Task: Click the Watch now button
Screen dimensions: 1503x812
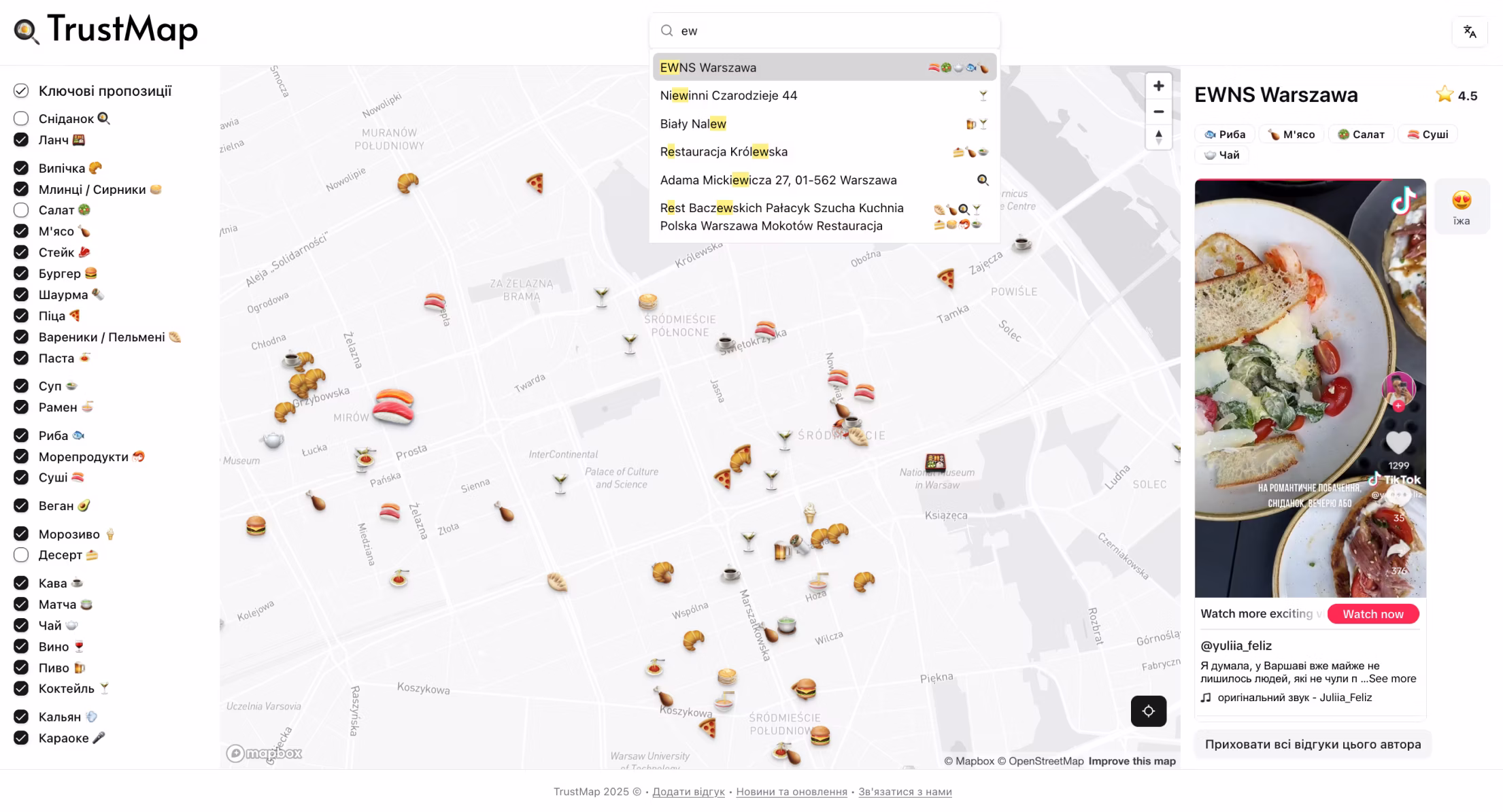Action: pyautogui.click(x=1372, y=613)
